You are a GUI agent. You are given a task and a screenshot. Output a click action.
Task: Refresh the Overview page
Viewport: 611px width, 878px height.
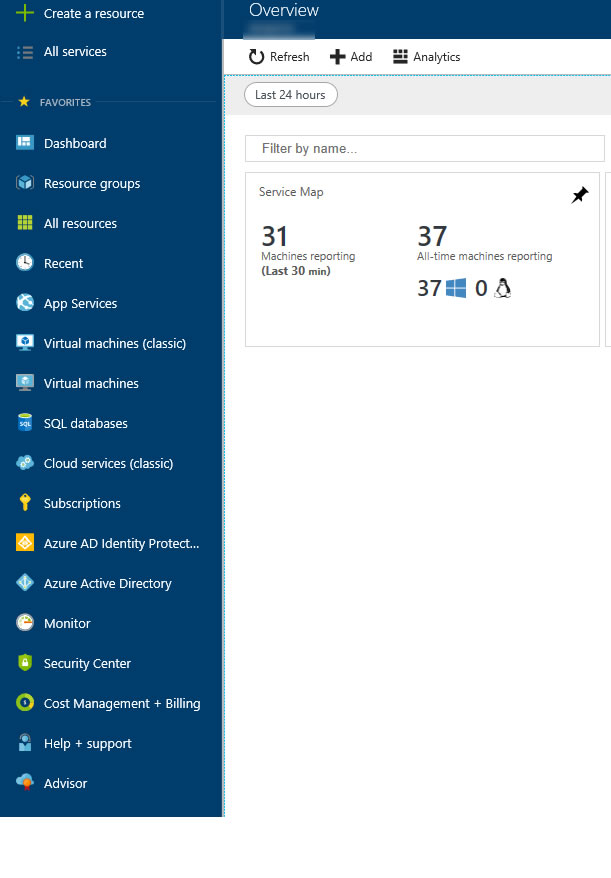pos(279,57)
